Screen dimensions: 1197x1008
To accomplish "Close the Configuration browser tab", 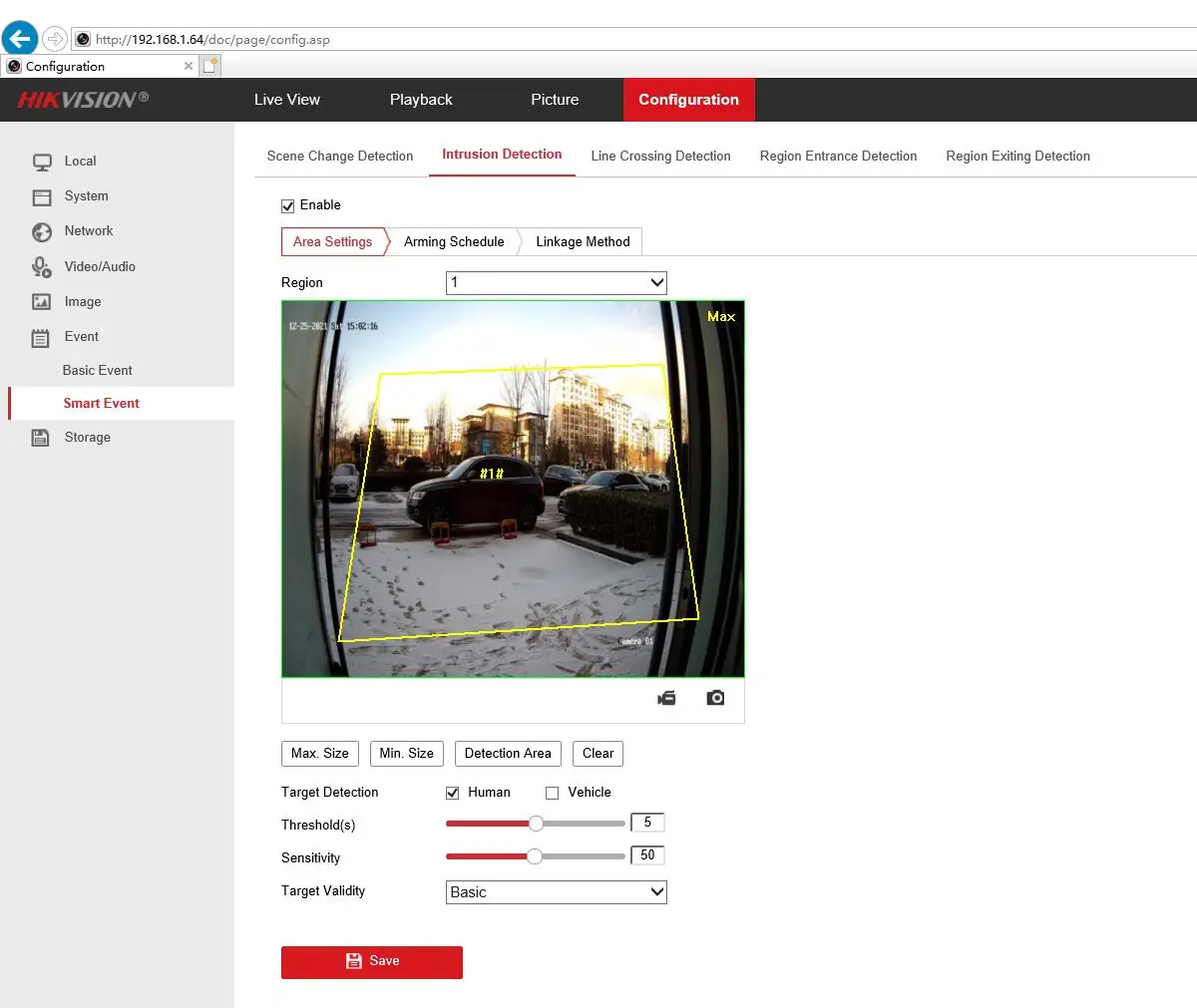I will click(189, 66).
